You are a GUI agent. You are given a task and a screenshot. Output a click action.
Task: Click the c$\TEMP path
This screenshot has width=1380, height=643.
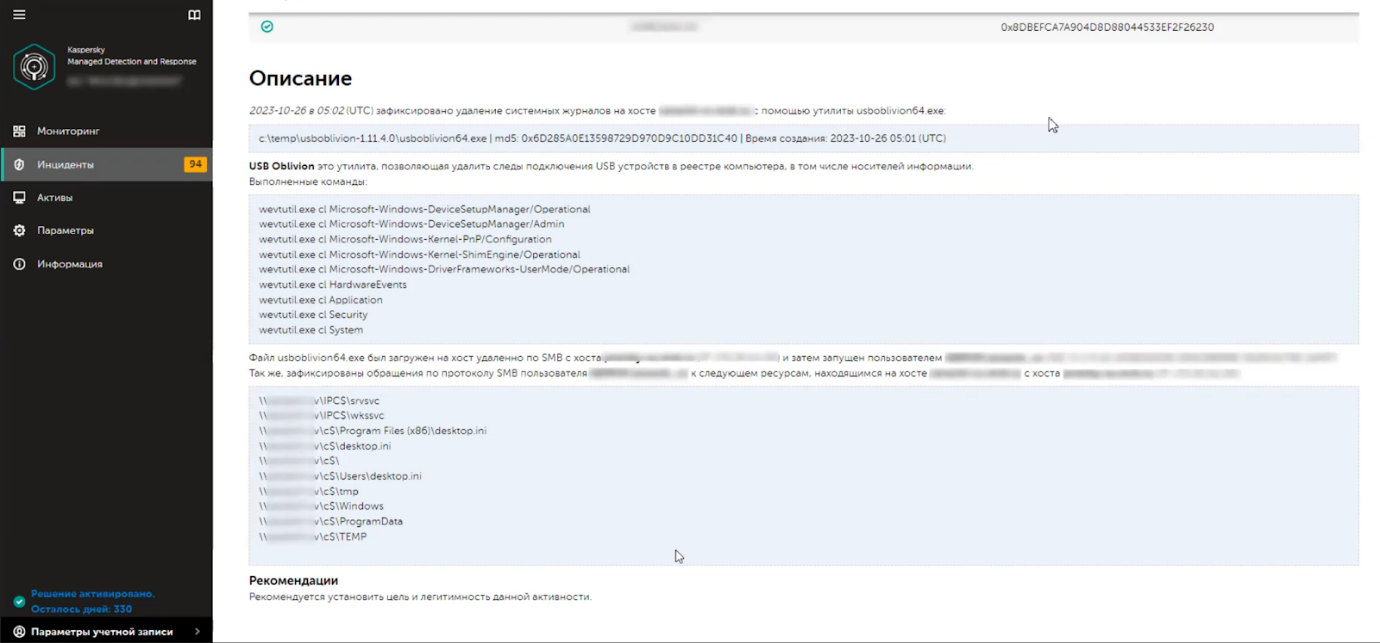tap(313, 537)
